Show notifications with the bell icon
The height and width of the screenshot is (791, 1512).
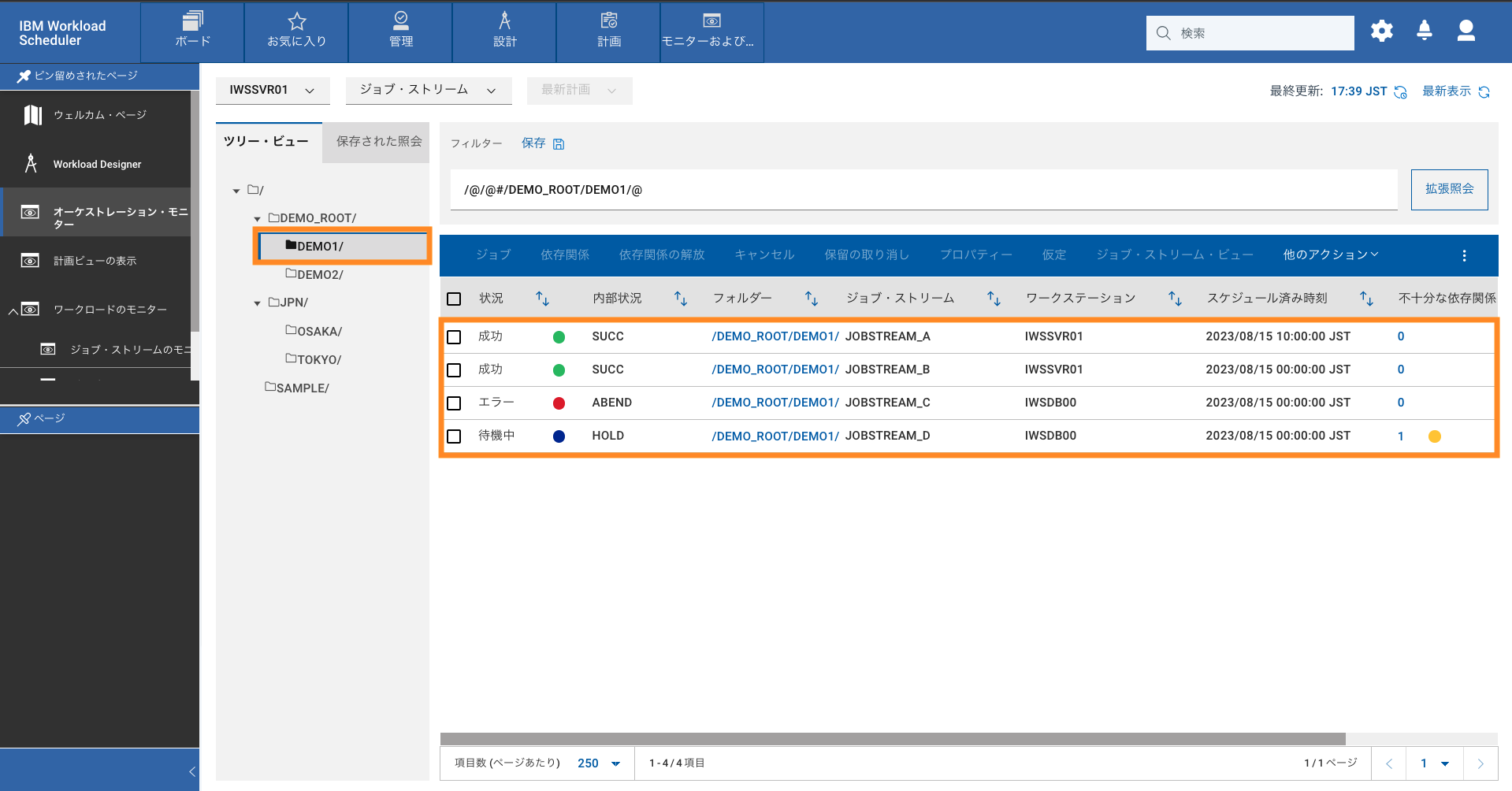(x=1425, y=31)
